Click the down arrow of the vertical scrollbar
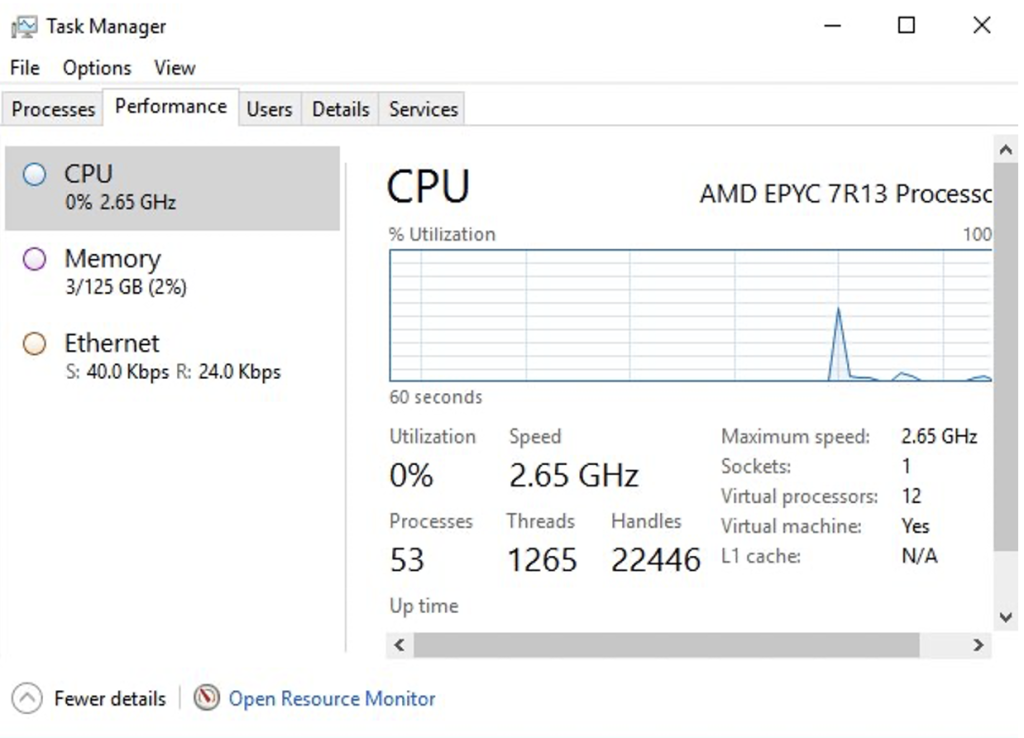 (x=1006, y=617)
